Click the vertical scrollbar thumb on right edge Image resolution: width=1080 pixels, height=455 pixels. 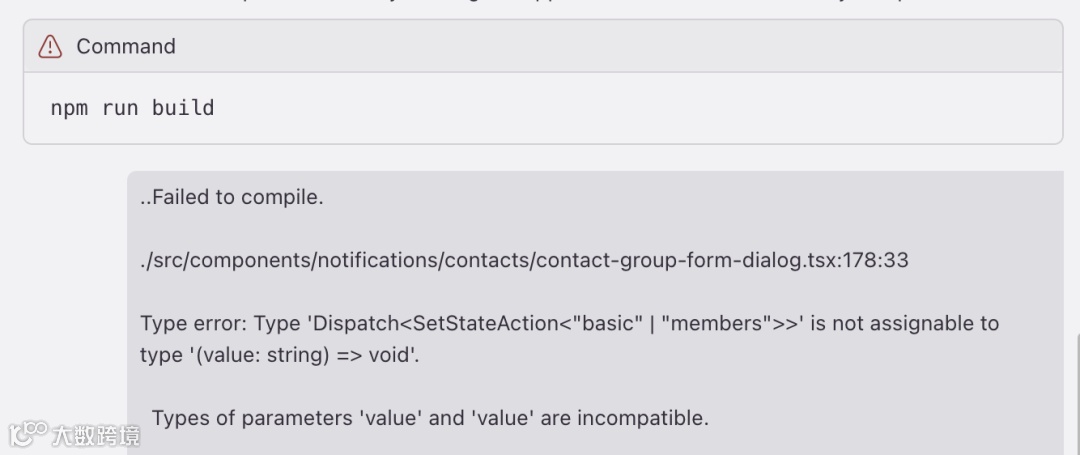[x=1077, y=393]
